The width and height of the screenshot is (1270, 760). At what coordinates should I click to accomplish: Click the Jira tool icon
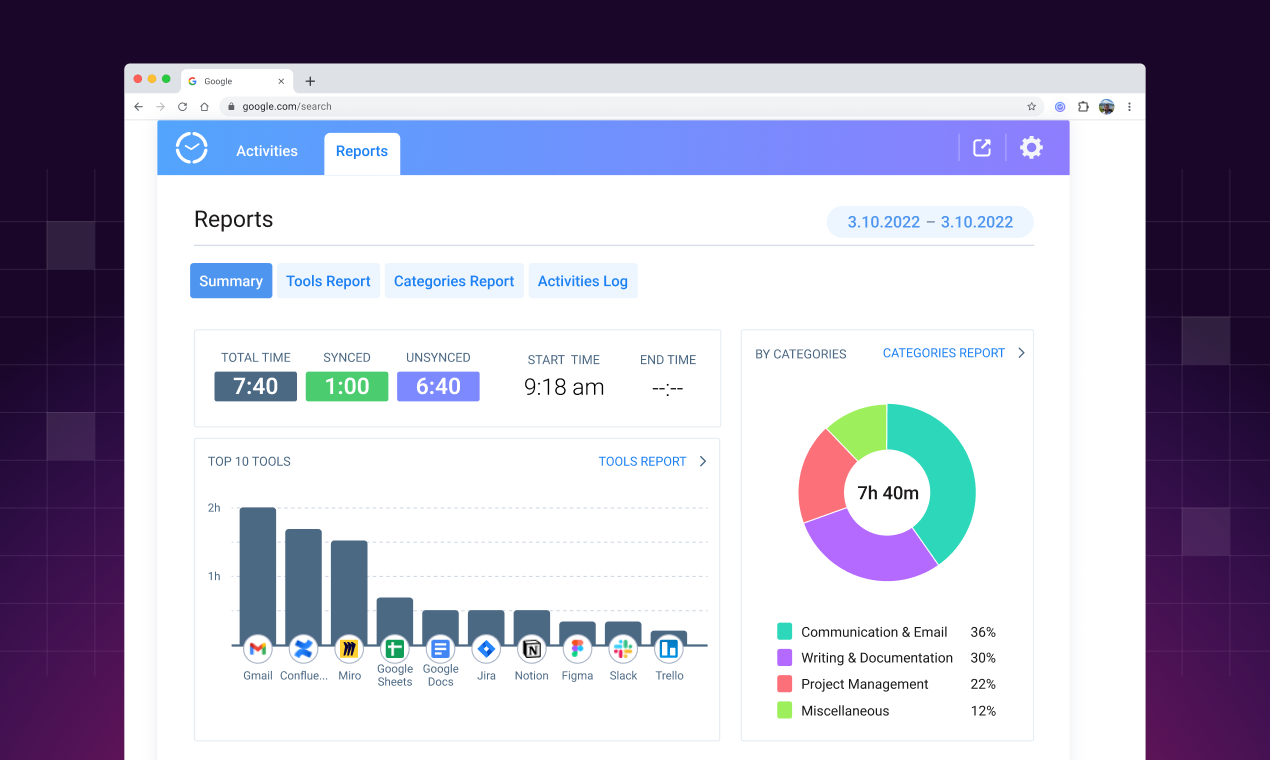coord(486,649)
